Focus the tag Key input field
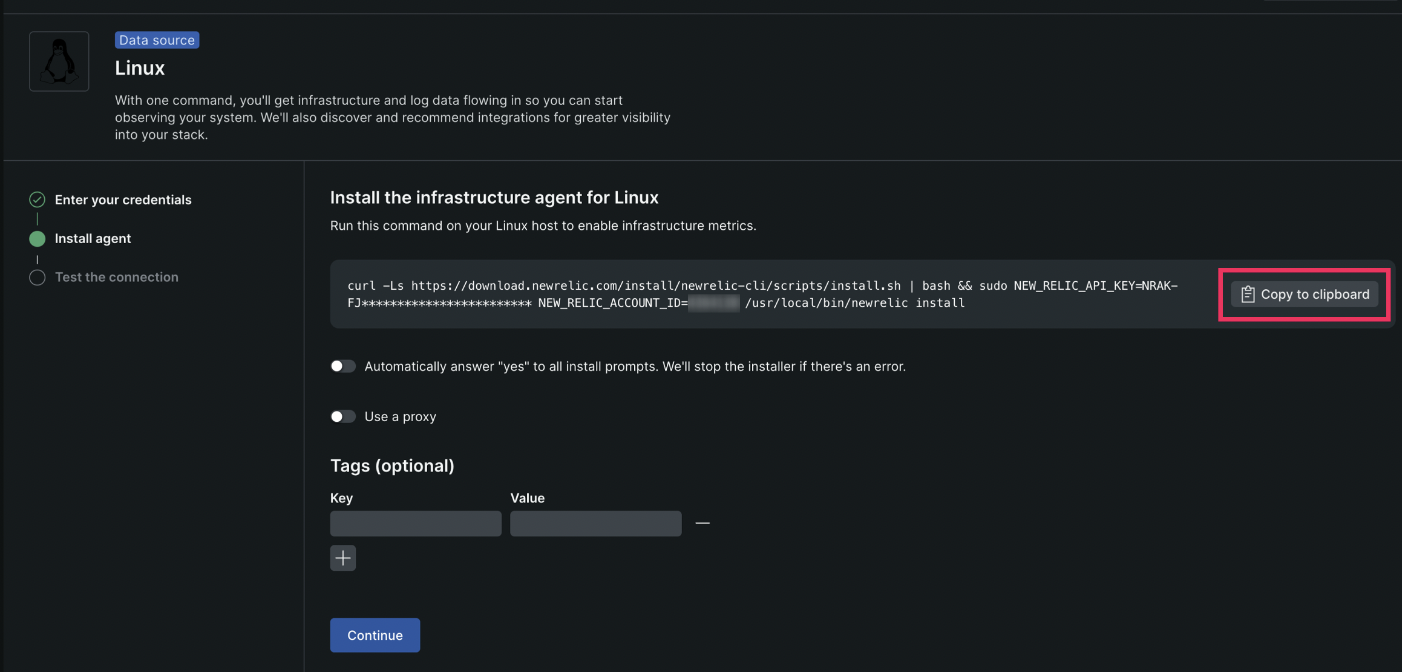The width and height of the screenshot is (1402, 672). tap(416, 523)
